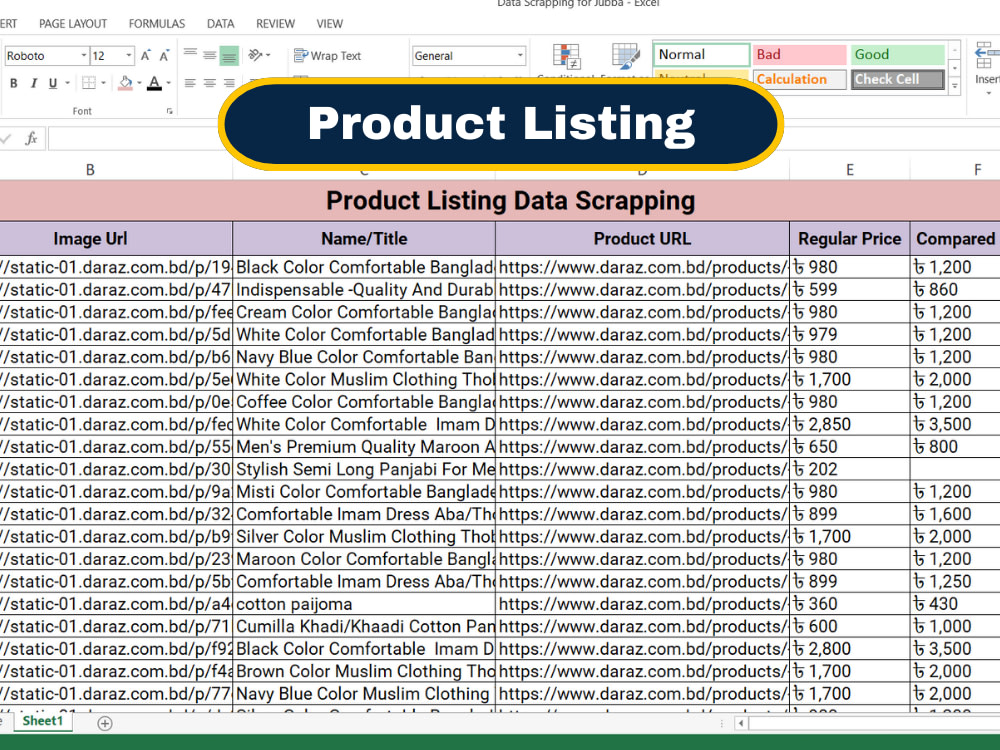Click the Wrap Text button
The width and height of the screenshot is (1000, 750).
pos(327,55)
